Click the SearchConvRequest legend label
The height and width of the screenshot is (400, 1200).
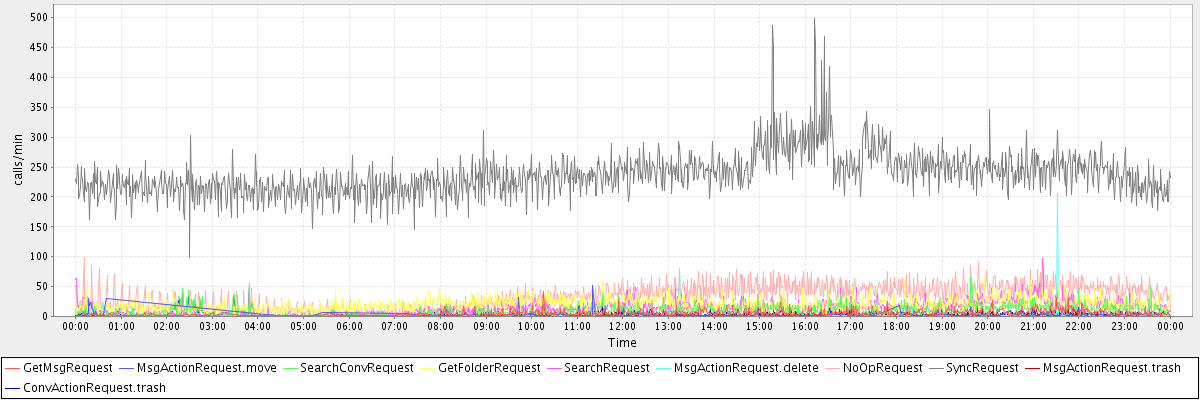[x=356, y=368]
